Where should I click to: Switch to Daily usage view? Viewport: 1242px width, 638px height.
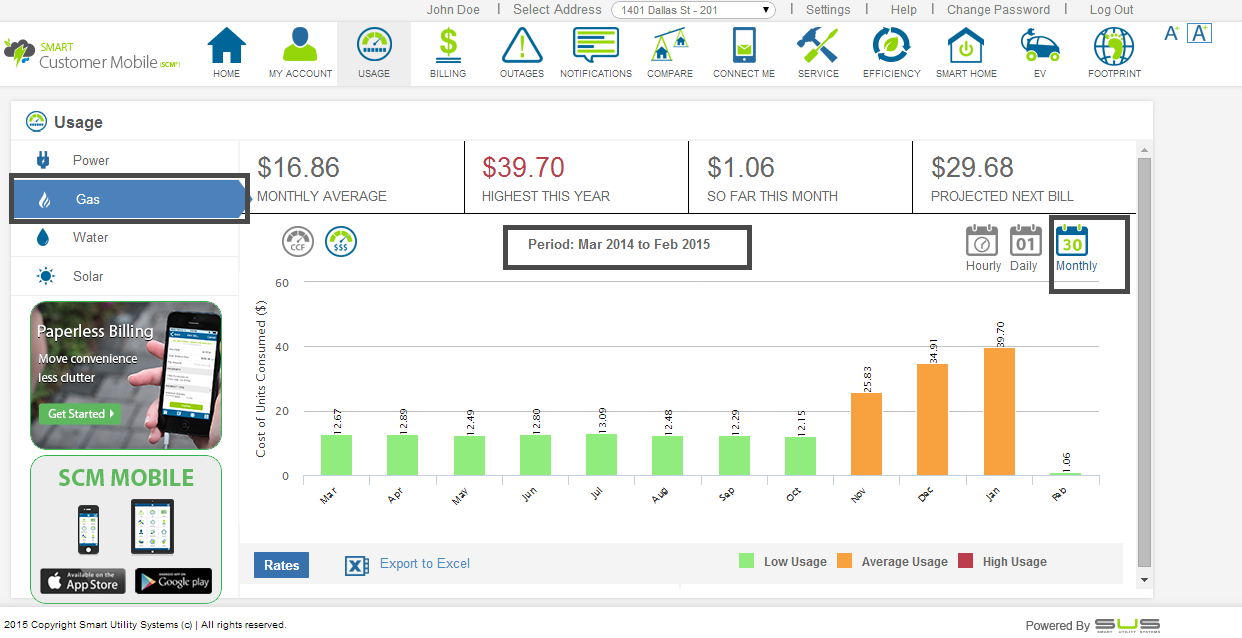click(1024, 248)
